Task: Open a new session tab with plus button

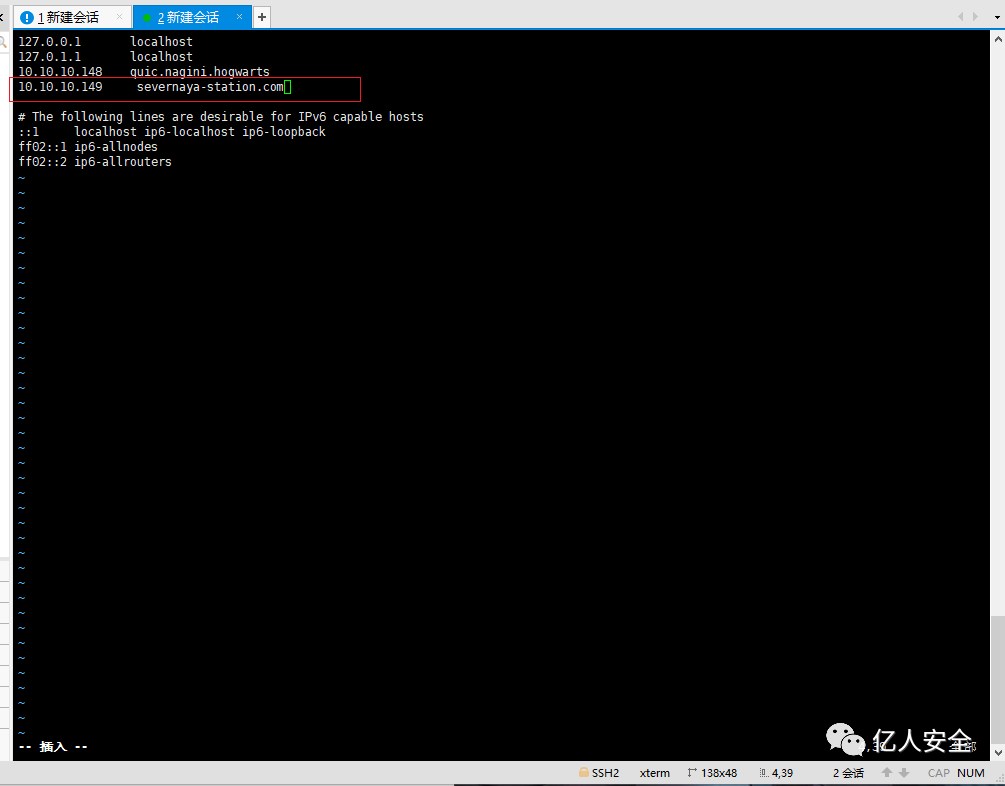Action: (262, 17)
